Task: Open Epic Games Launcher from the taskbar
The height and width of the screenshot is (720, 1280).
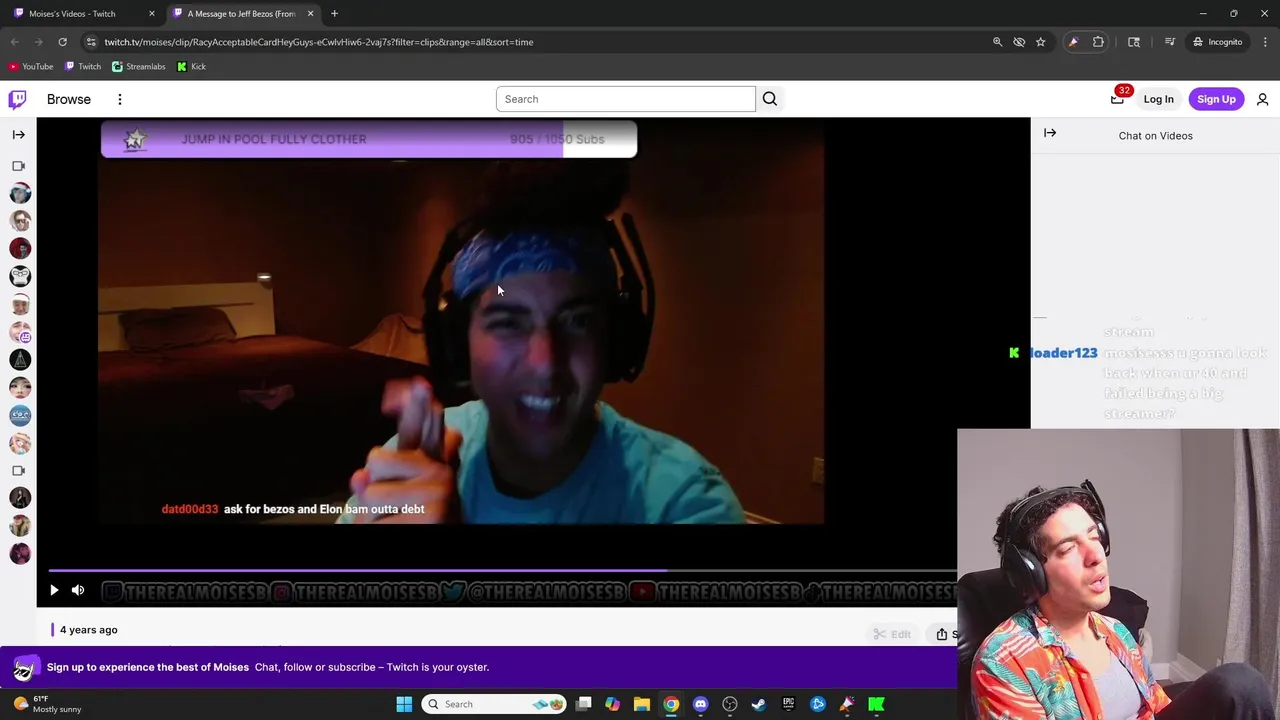Action: [x=788, y=704]
